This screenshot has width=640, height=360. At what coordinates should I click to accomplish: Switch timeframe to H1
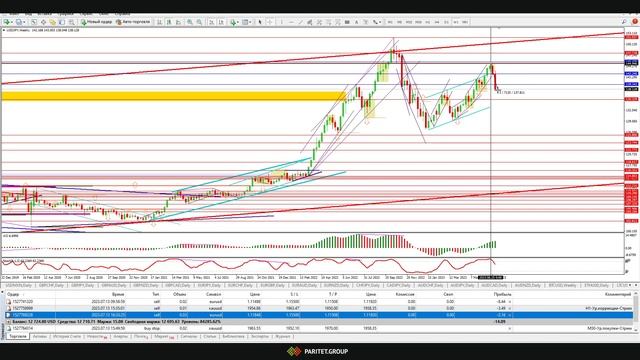pyautogui.click(x=427, y=22)
